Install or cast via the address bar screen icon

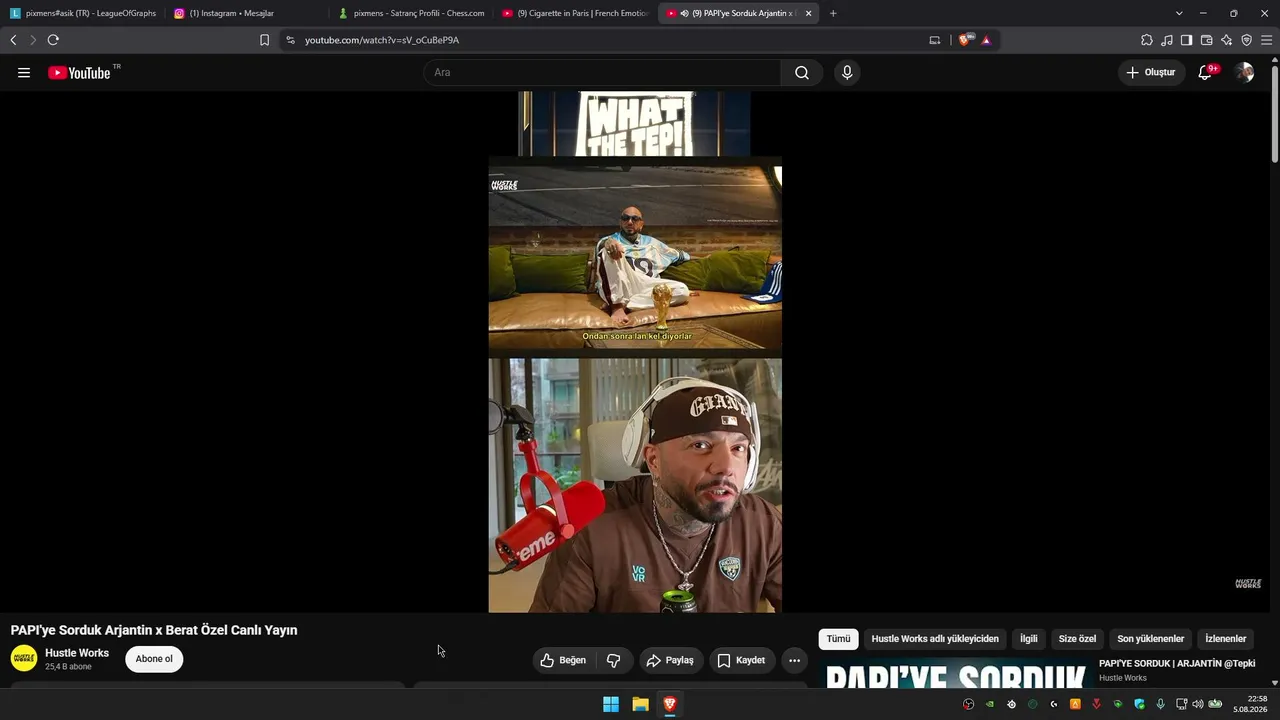coord(935,40)
